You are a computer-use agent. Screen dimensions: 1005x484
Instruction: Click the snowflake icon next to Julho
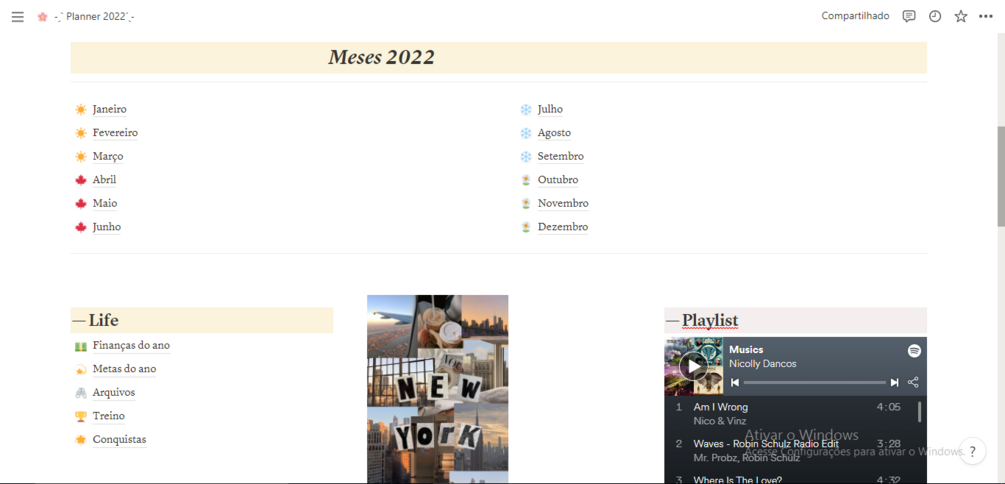point(526,110)
